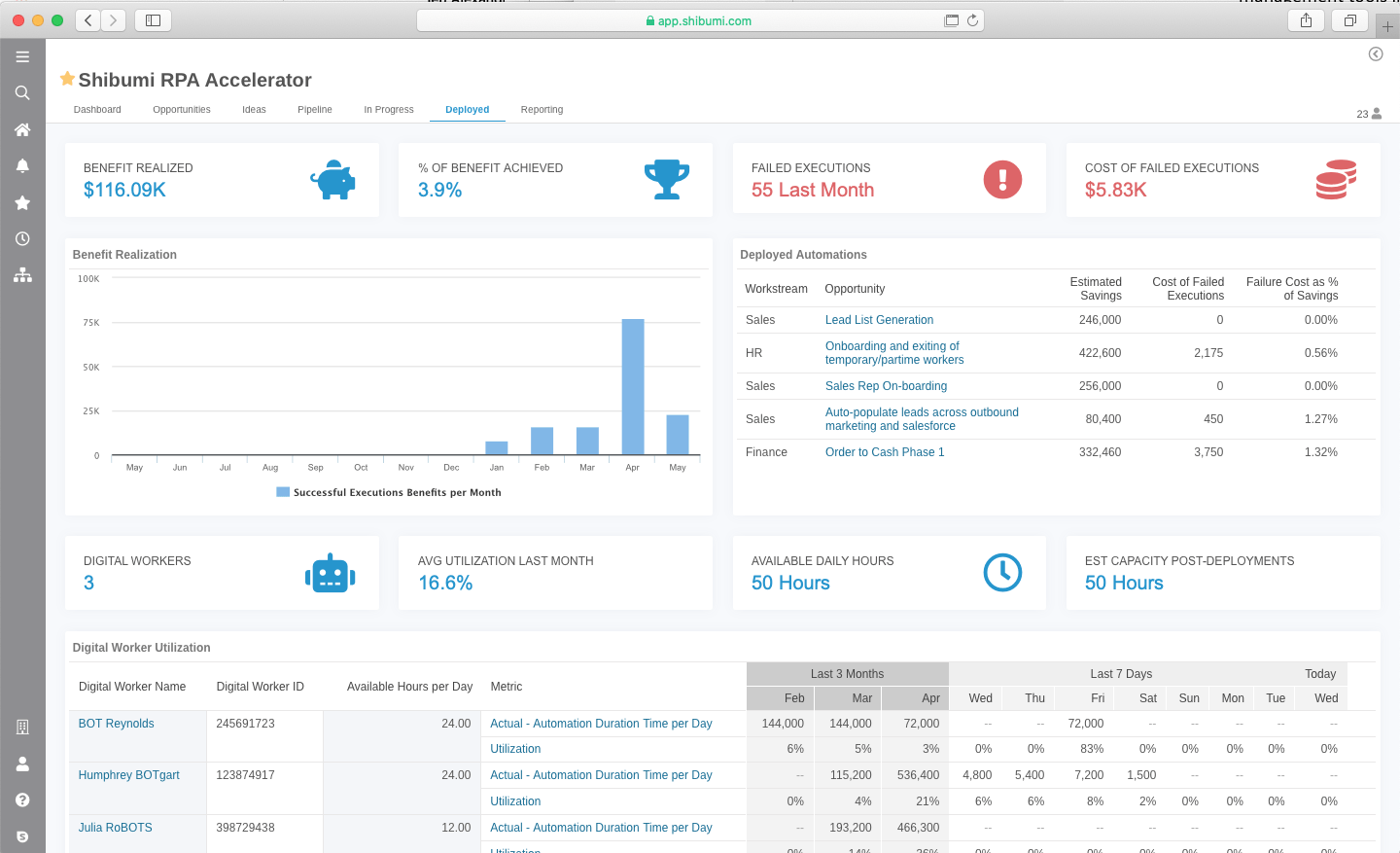Go to Home via the sidebar icon
This screenshot has height=853, width=1400.
[22, 129]
